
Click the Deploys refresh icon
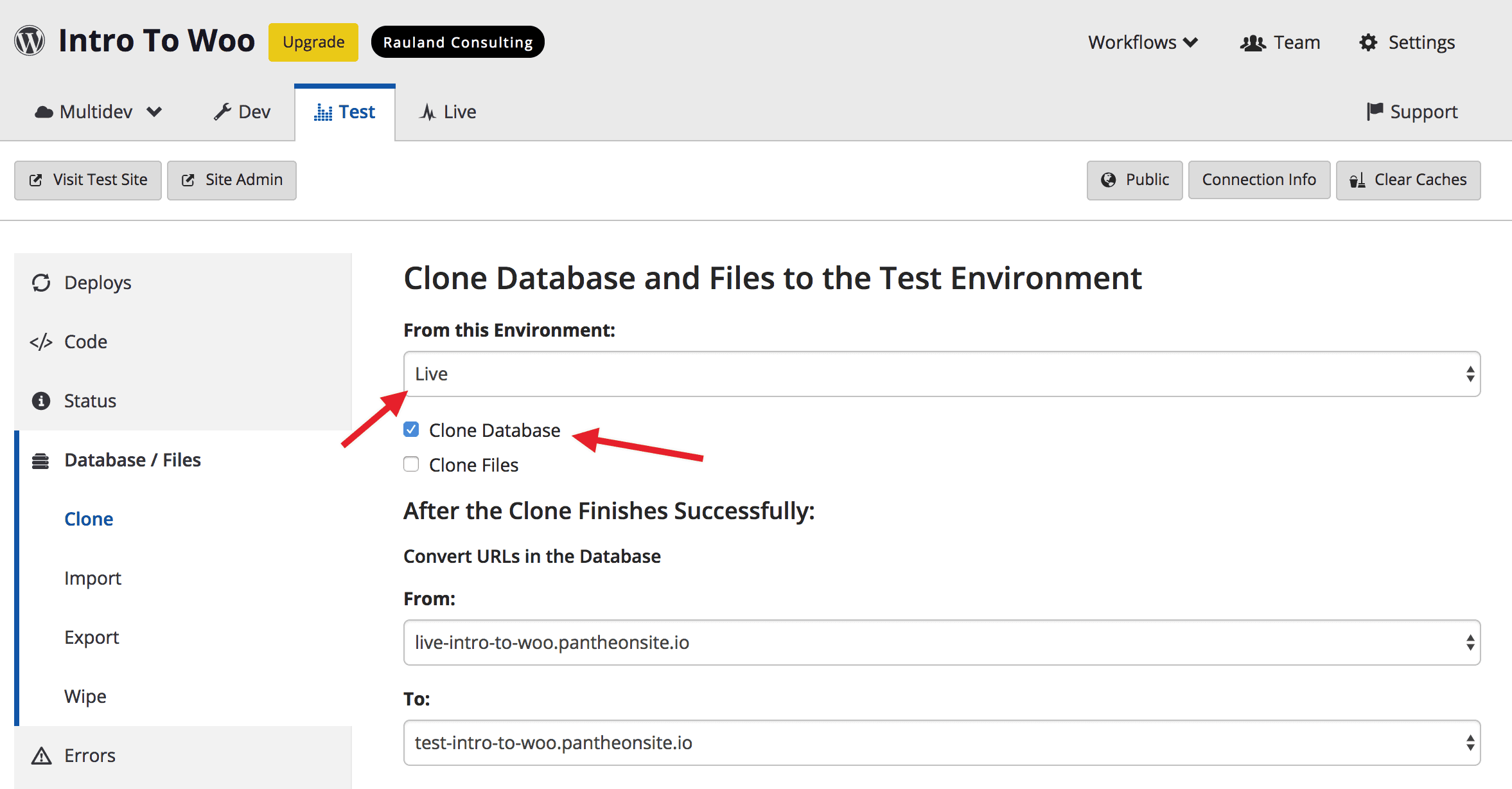[41, 283]
